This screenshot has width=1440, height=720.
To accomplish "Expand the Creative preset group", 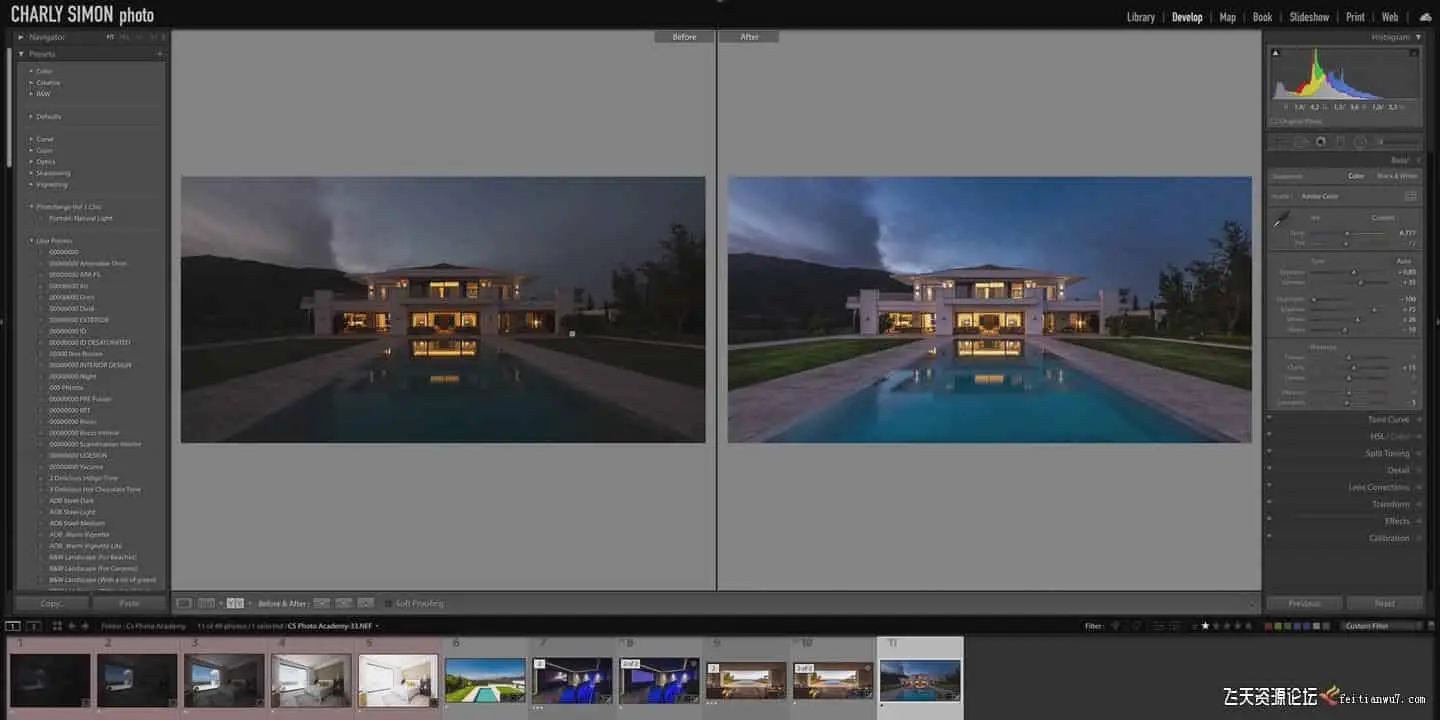I will (x=31, y=82).
